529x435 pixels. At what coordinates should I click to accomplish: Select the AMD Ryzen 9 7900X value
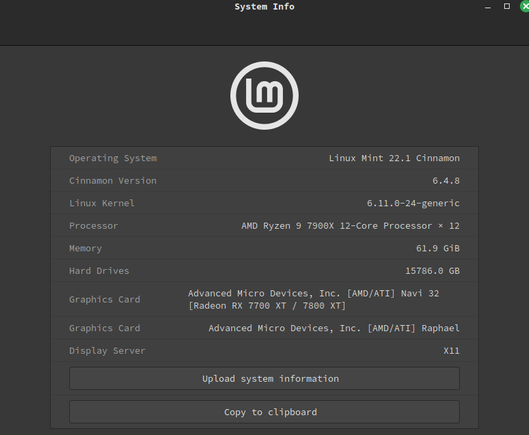[350, 226]
